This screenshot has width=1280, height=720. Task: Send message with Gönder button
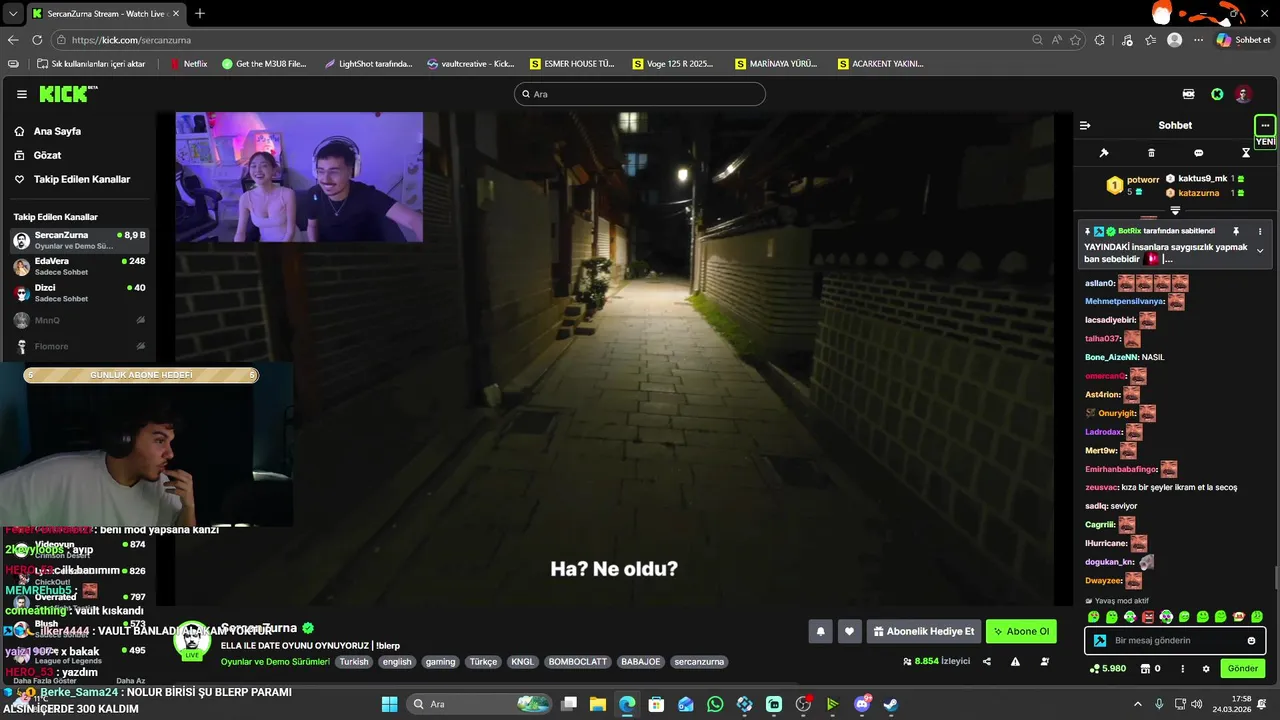click(x=1243, y=668)
